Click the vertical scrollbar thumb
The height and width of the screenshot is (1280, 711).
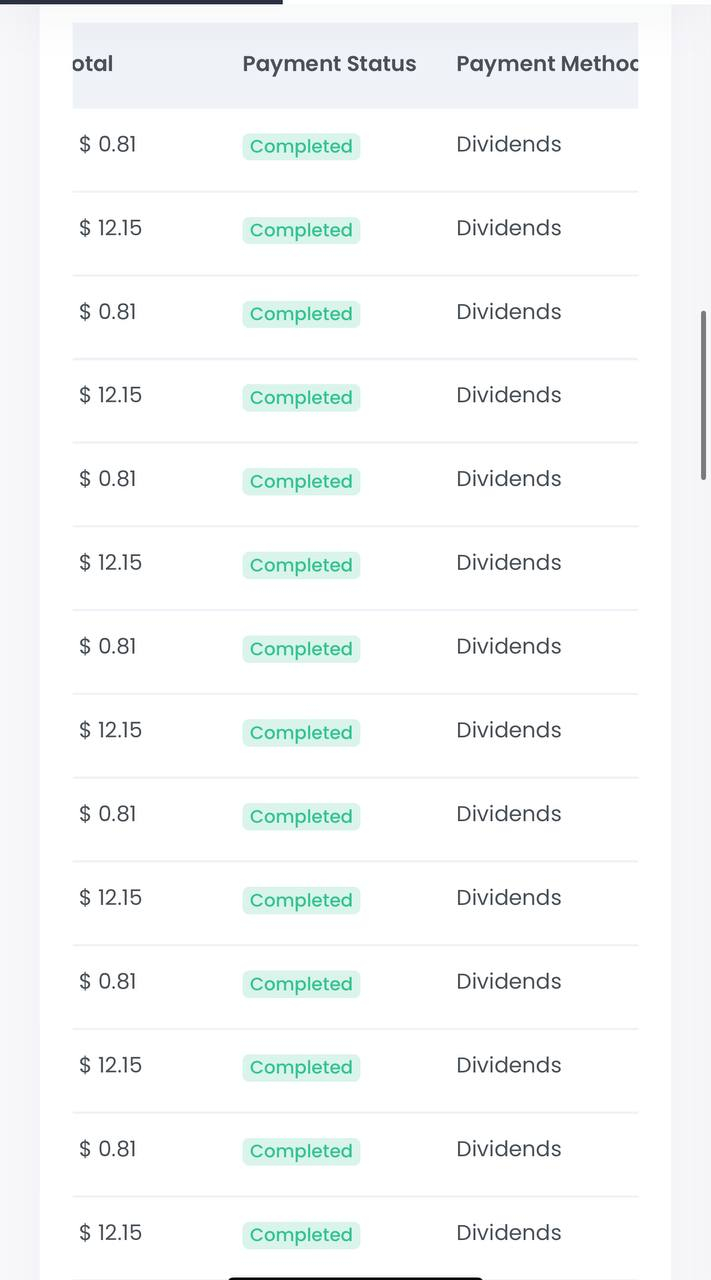coord(704,395)
